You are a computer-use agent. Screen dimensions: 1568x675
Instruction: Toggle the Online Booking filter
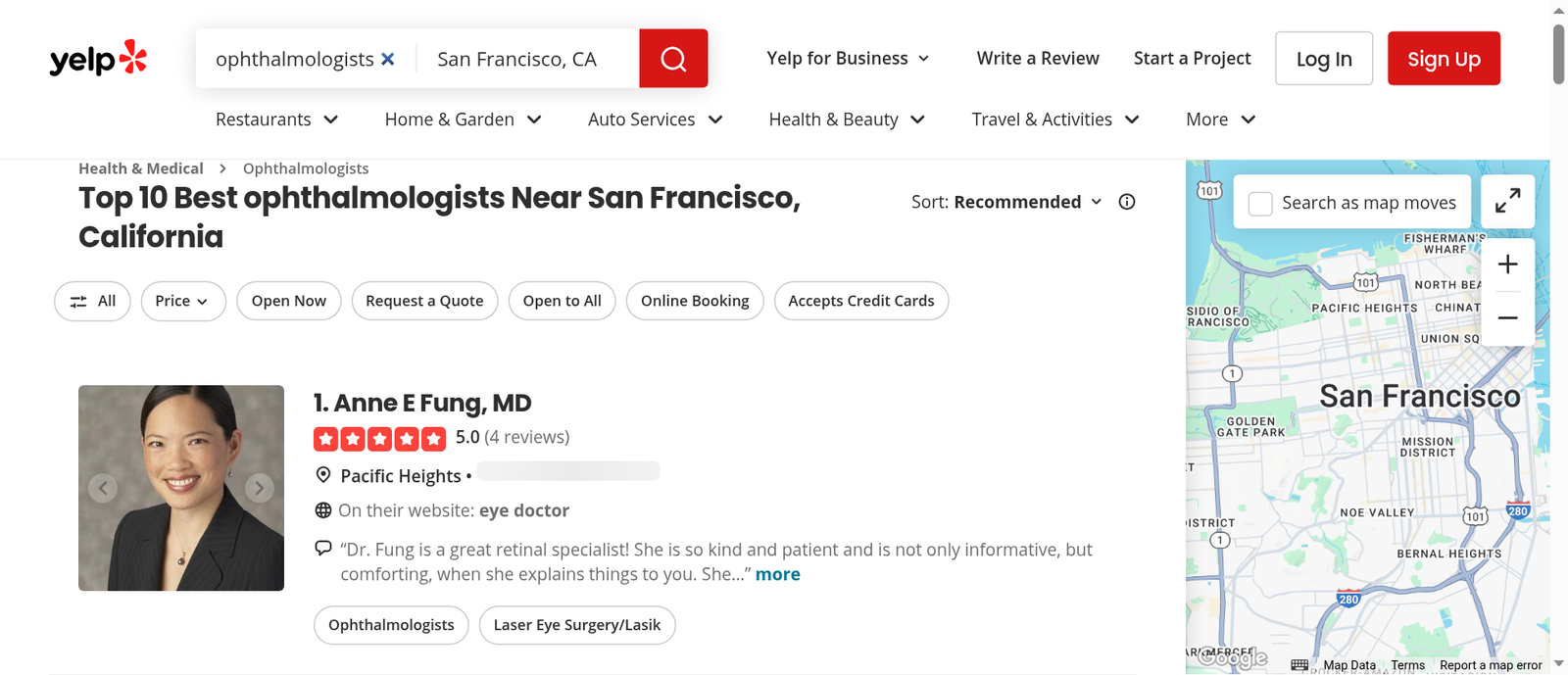695,301
